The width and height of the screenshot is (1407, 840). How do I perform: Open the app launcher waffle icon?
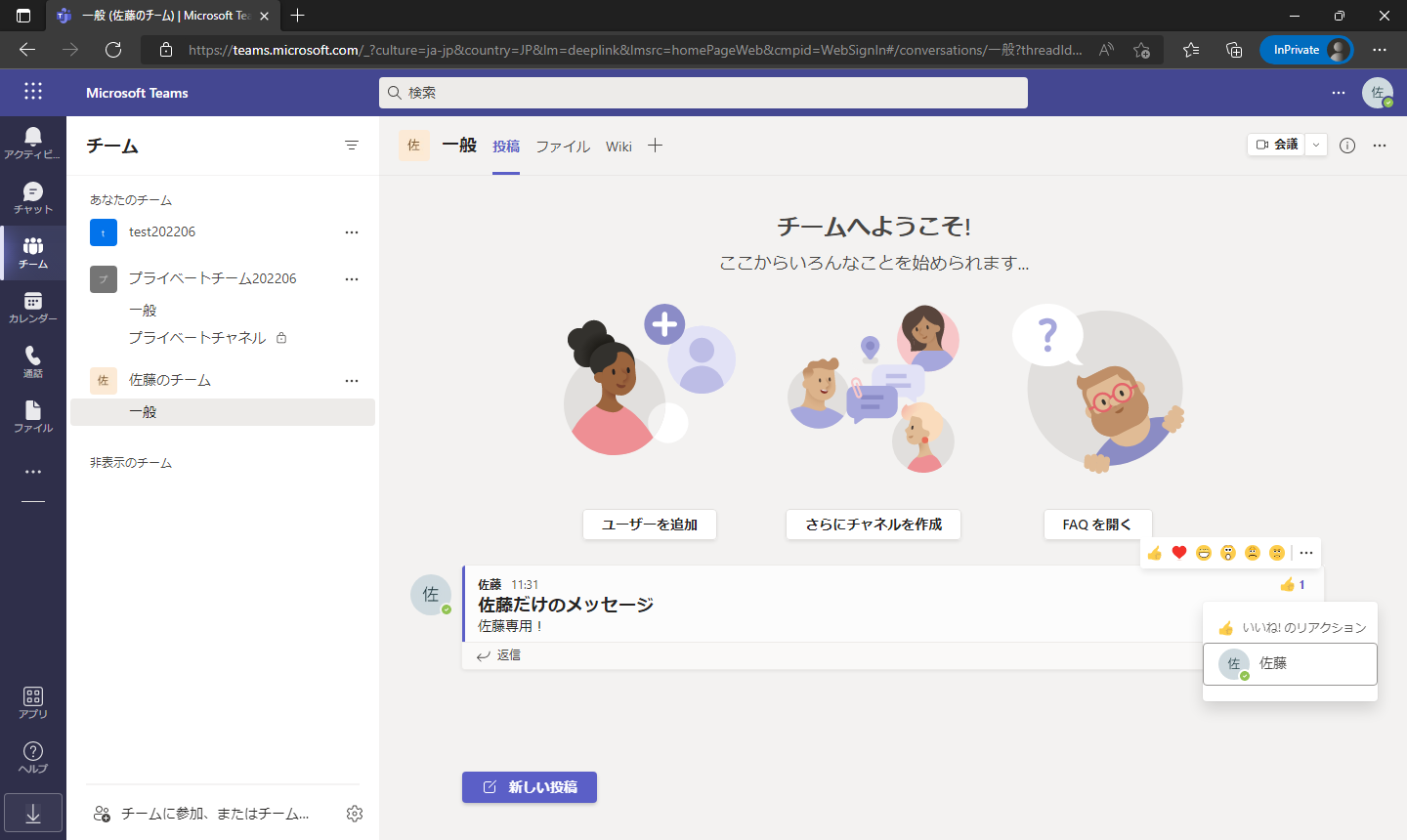point(33,91)
